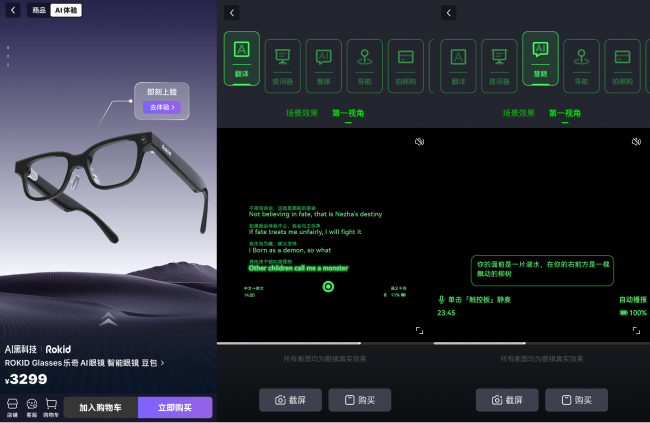Choose 提词器 teleprompter in the right panel

coord(499,66)
